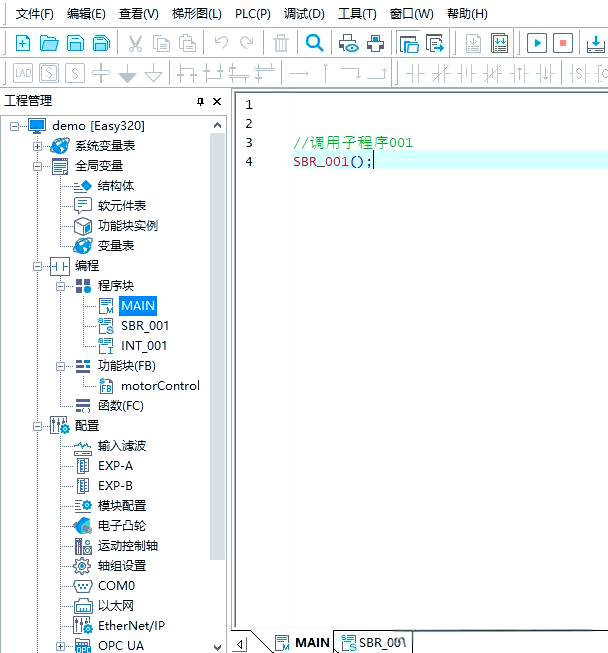Open INT_001 interrupt program
The height and width of the screenshot is (653, 608).
pos(144,346)
